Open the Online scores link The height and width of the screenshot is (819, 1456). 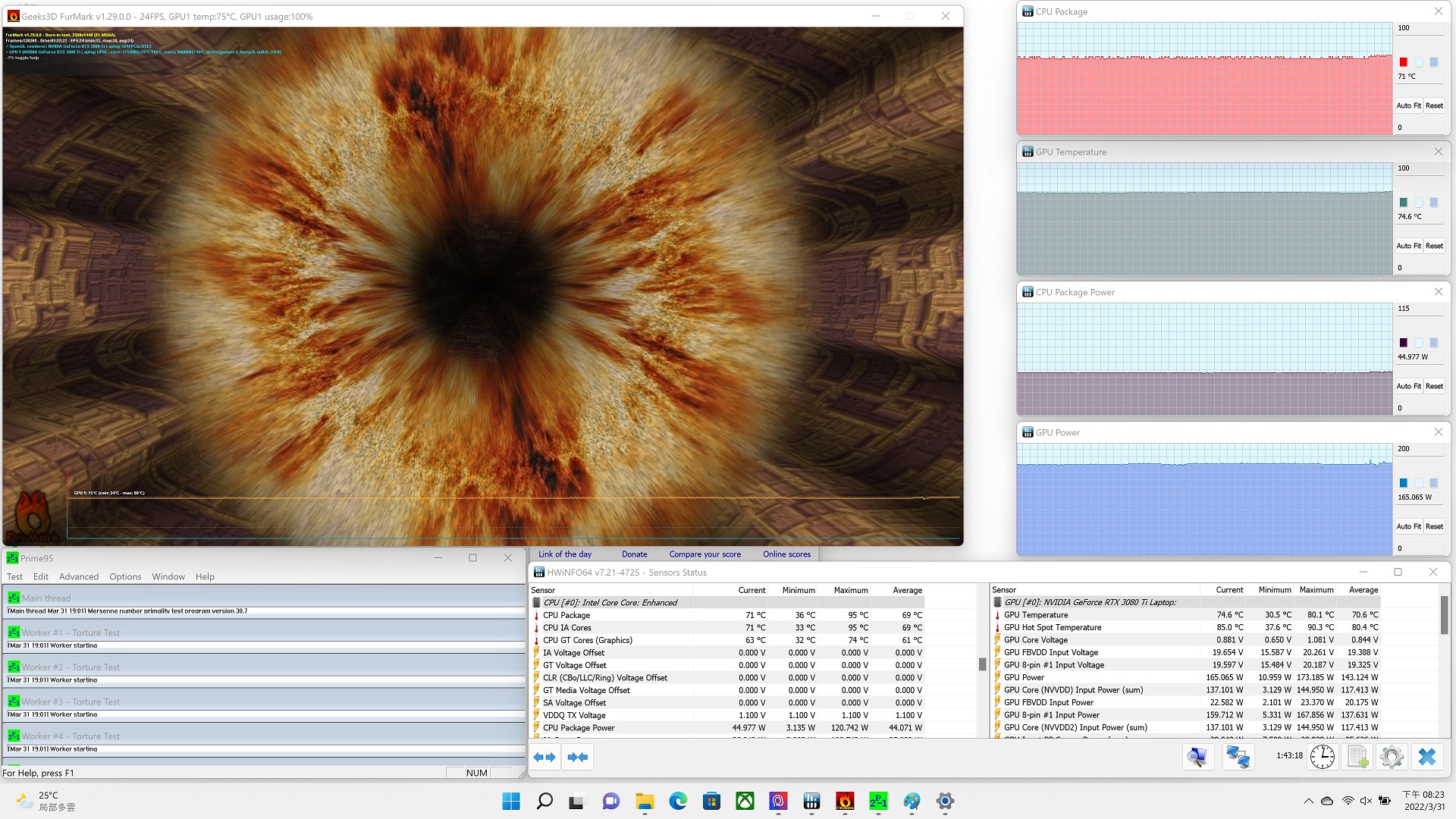point(786,554)
